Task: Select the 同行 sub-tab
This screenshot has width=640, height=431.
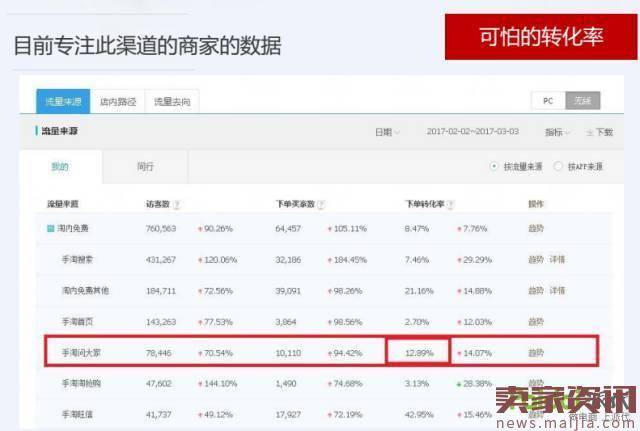Action: 145,167
